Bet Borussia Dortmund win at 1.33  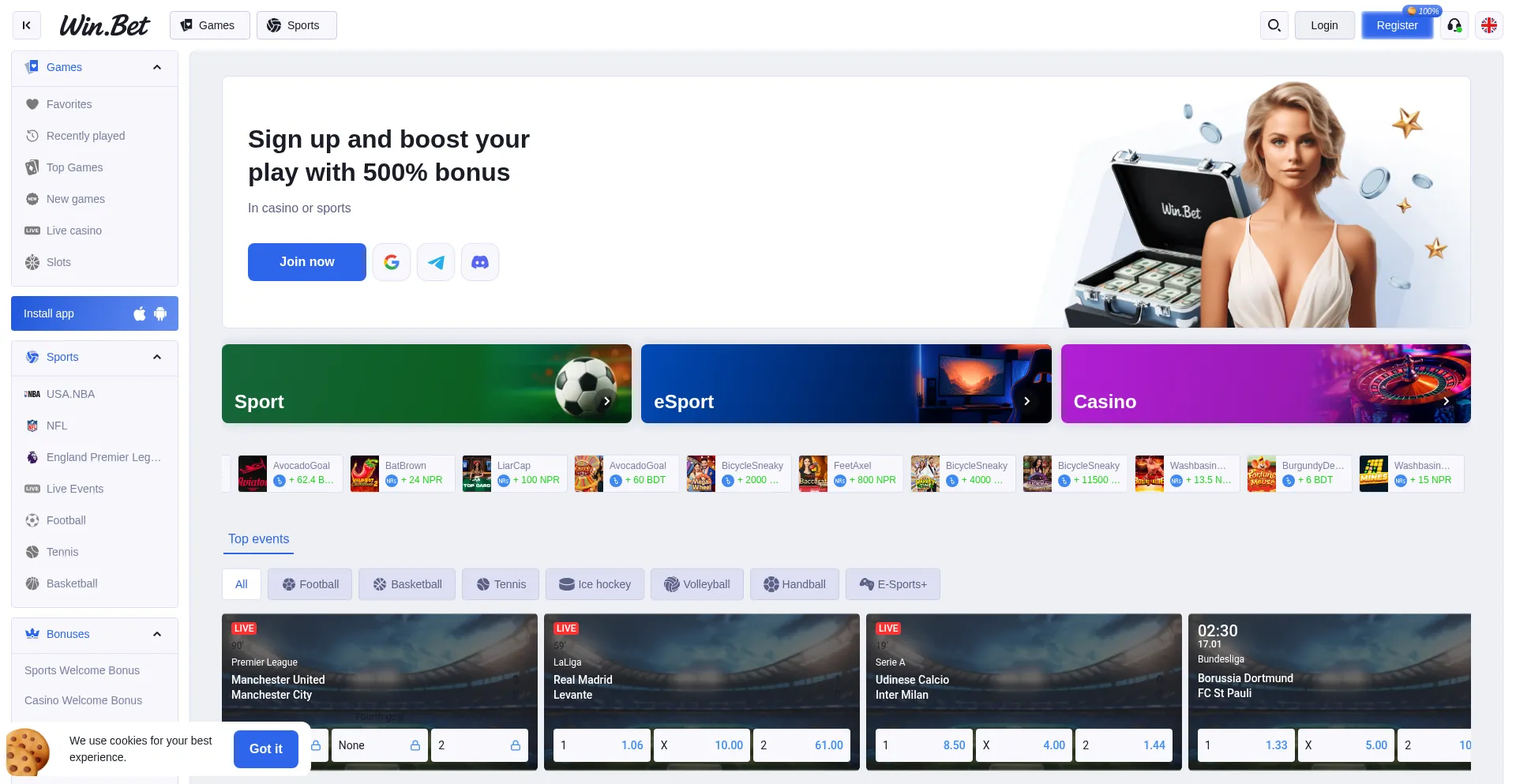point(1246,745)
